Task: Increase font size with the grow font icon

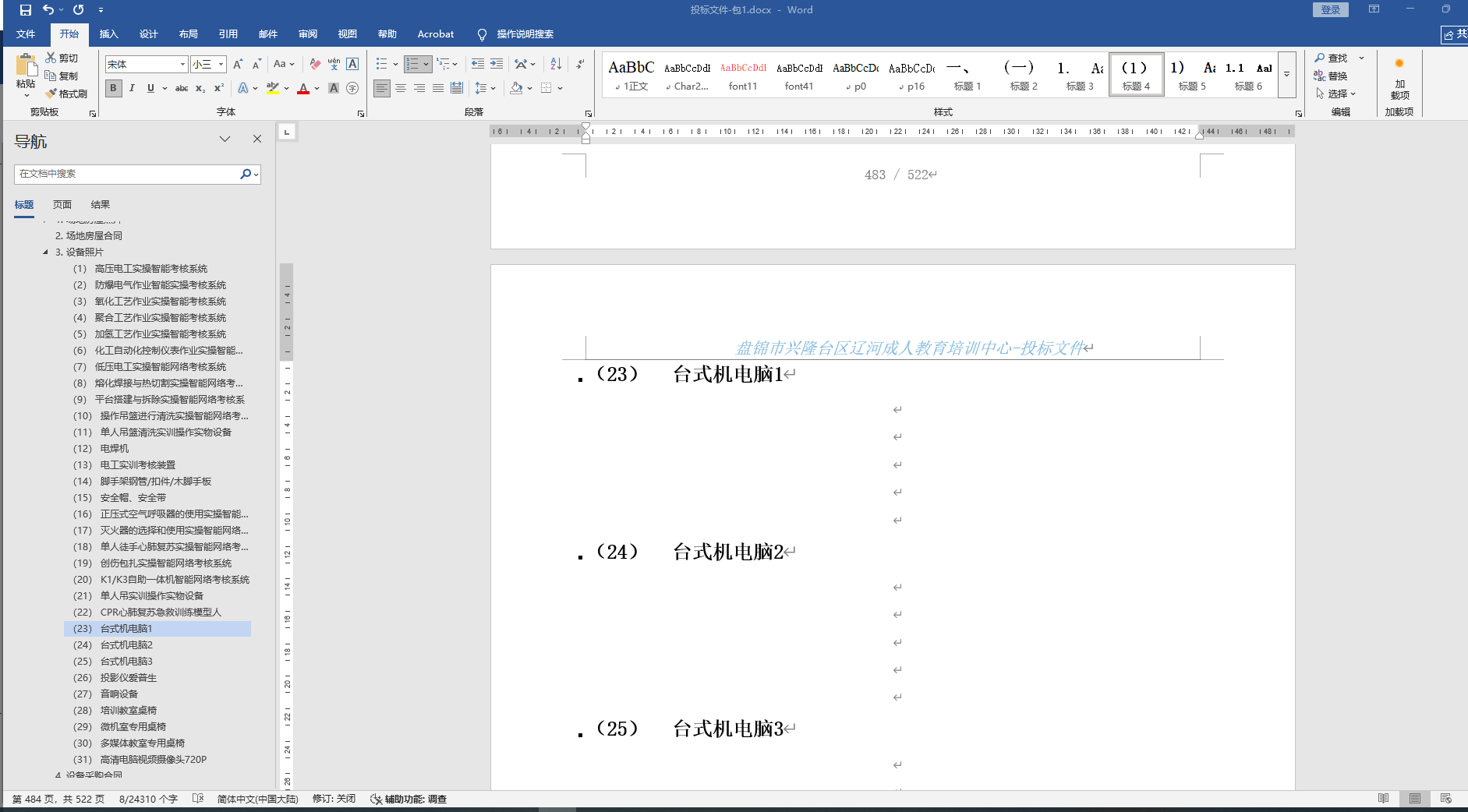Action: 238,64
